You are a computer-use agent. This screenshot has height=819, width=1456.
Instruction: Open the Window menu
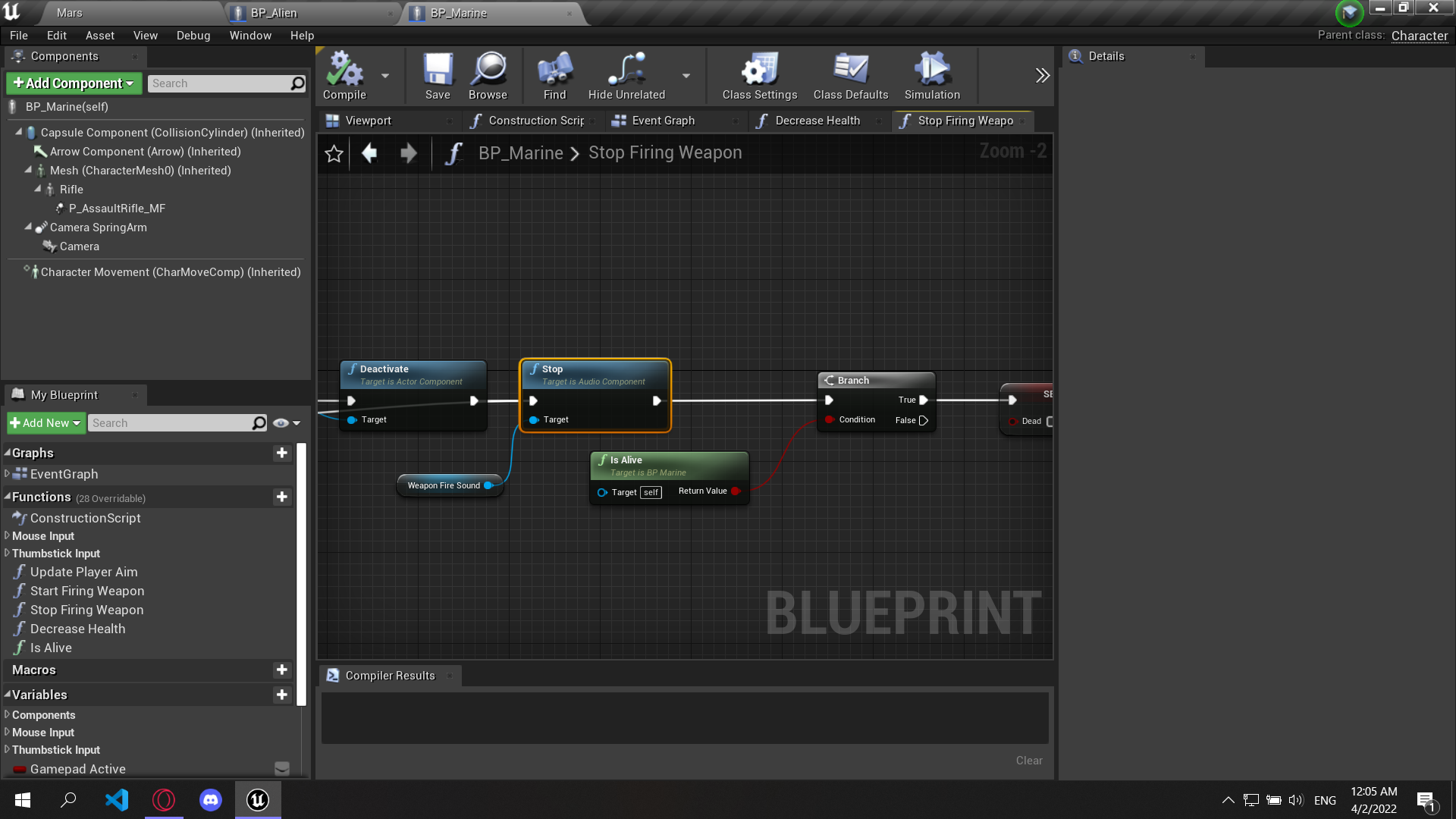(x=250, y=35)
